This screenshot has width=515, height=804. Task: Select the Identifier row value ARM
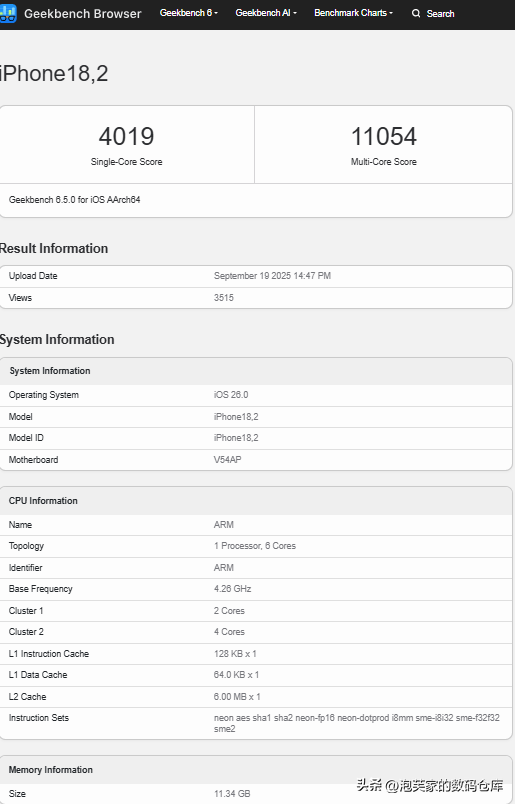(224, 568)
